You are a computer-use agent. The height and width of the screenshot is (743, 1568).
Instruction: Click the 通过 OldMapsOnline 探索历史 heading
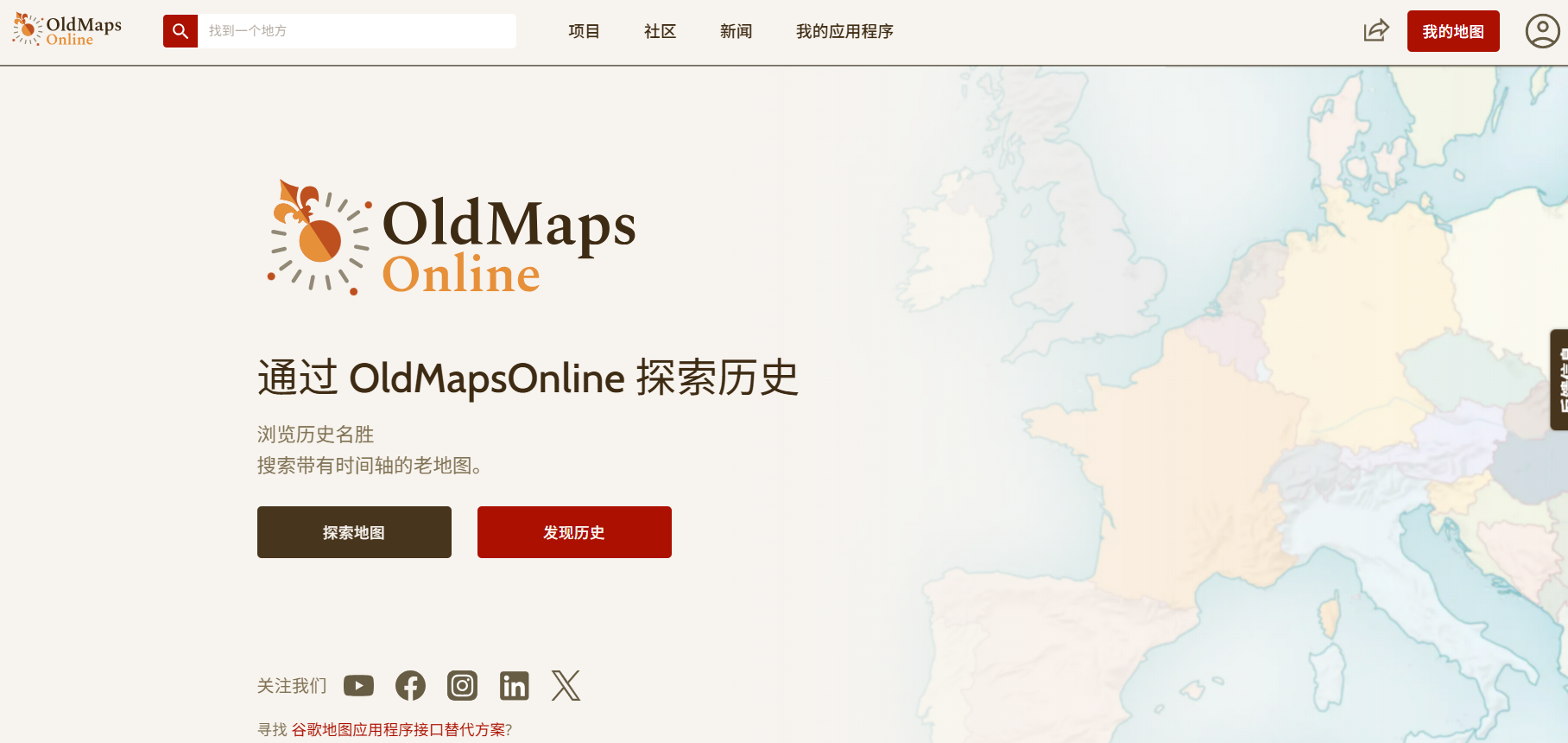[x=528, y=378]
